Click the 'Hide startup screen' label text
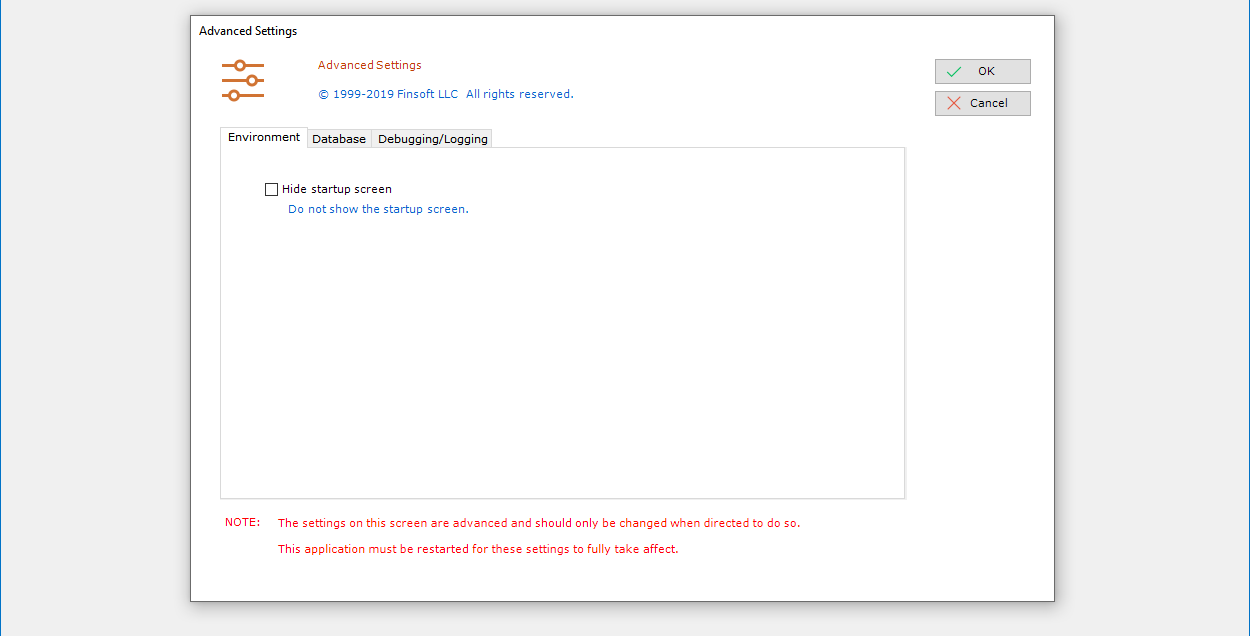Viewport: 1250px width, 636px height. coord(337,189)
